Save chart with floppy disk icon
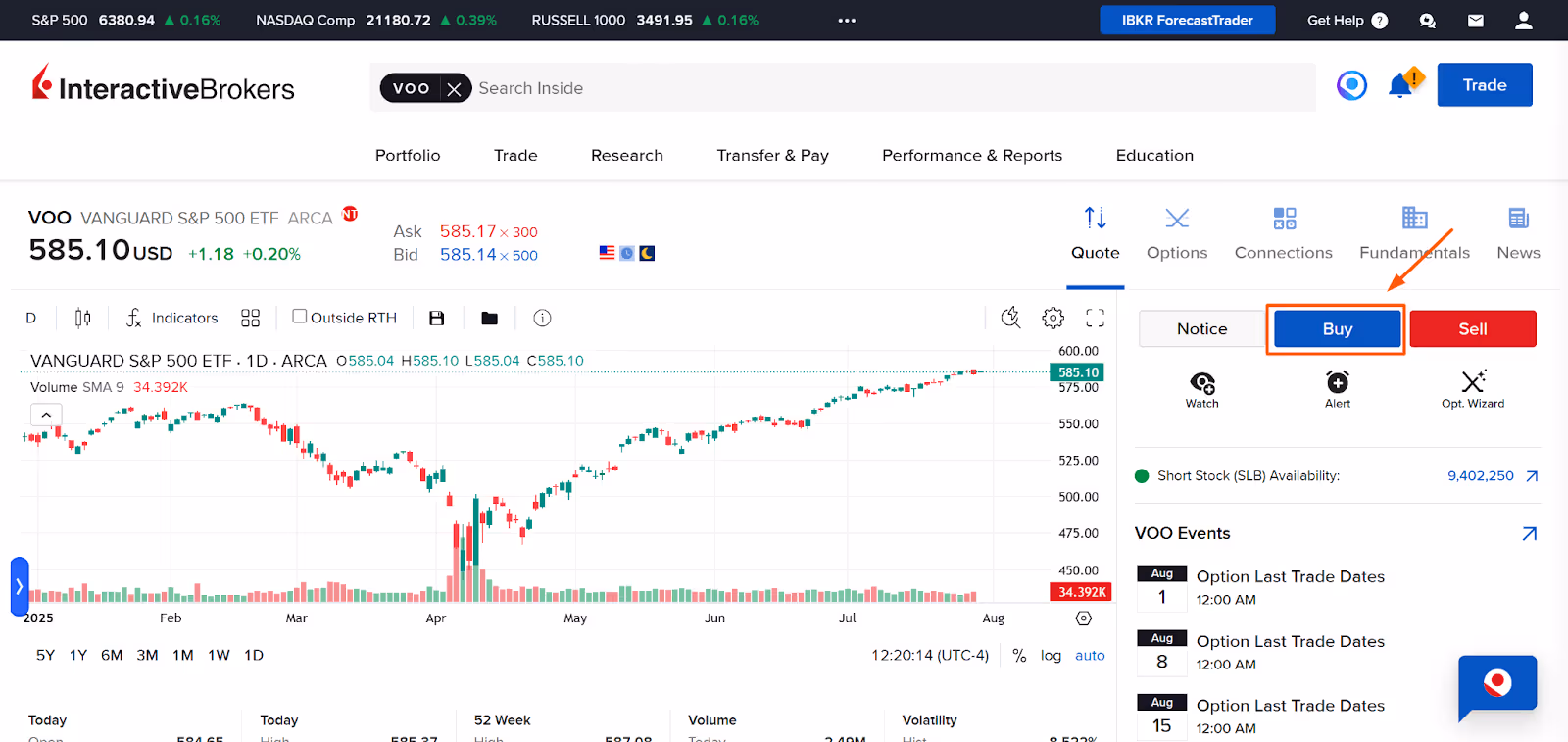This screenshot has width=1568, height=742. click(437, 318)
